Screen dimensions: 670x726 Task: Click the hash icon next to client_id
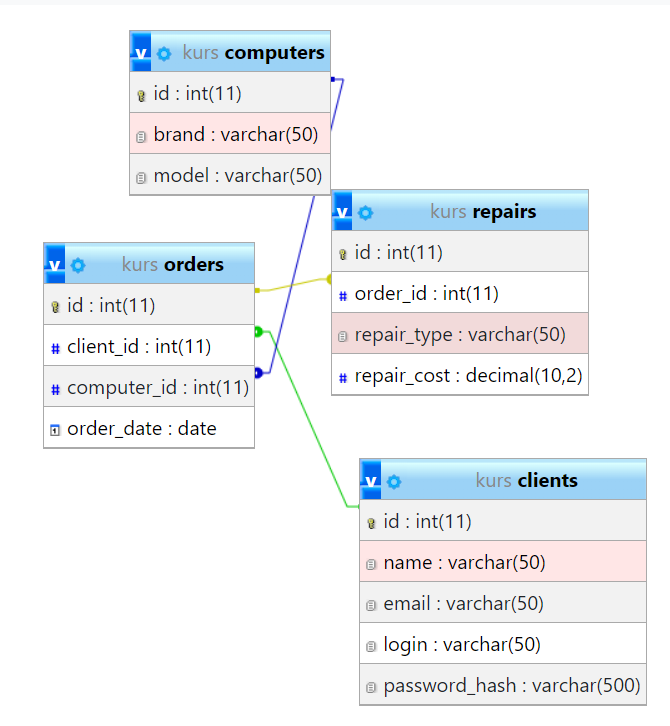pyautogui.click(x=56, y=348)
